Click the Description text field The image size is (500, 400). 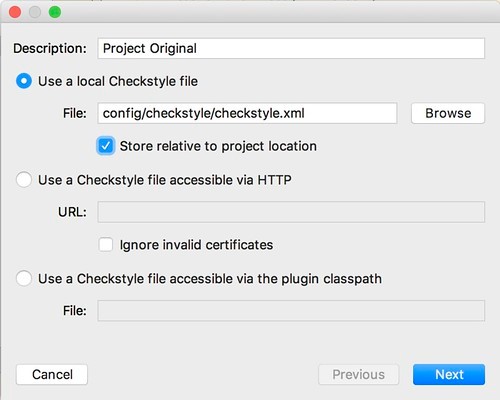click(x=291, y=49)
